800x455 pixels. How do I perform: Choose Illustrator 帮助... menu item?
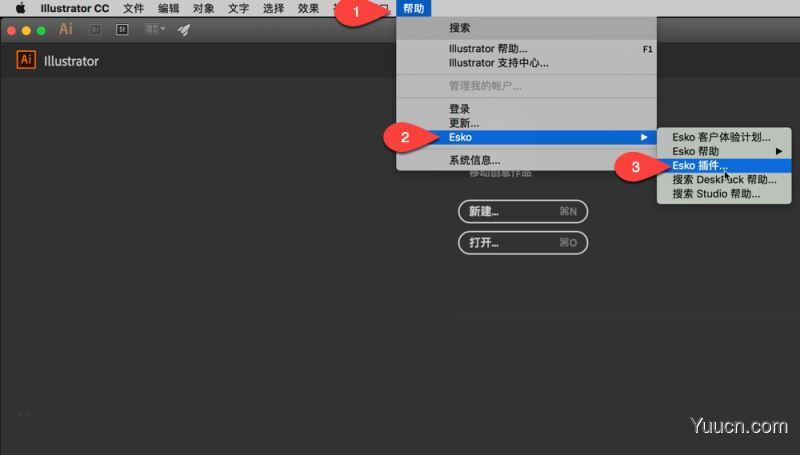tap(526, 49)
